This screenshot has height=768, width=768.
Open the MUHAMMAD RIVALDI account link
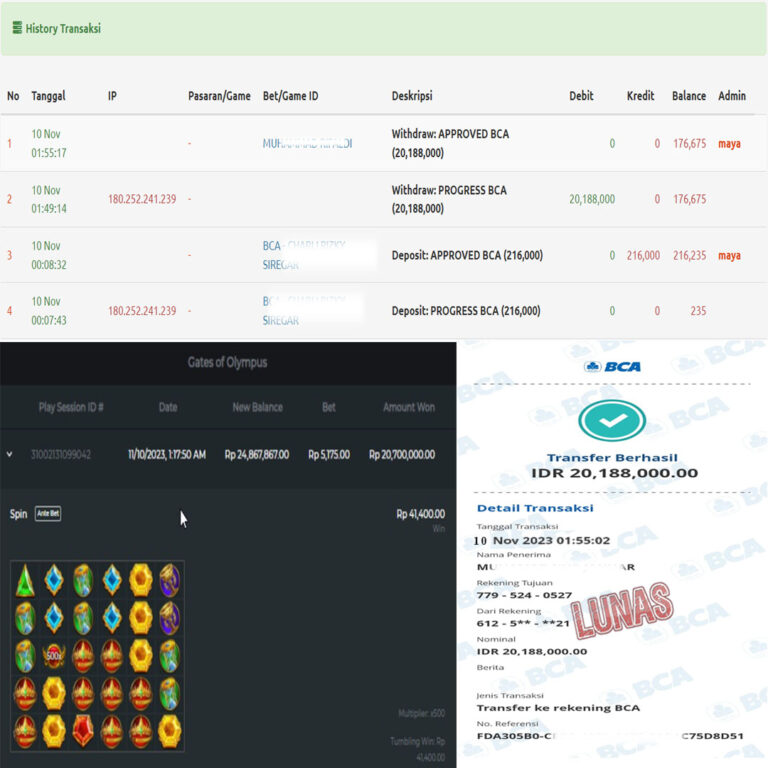coord(307,144)
